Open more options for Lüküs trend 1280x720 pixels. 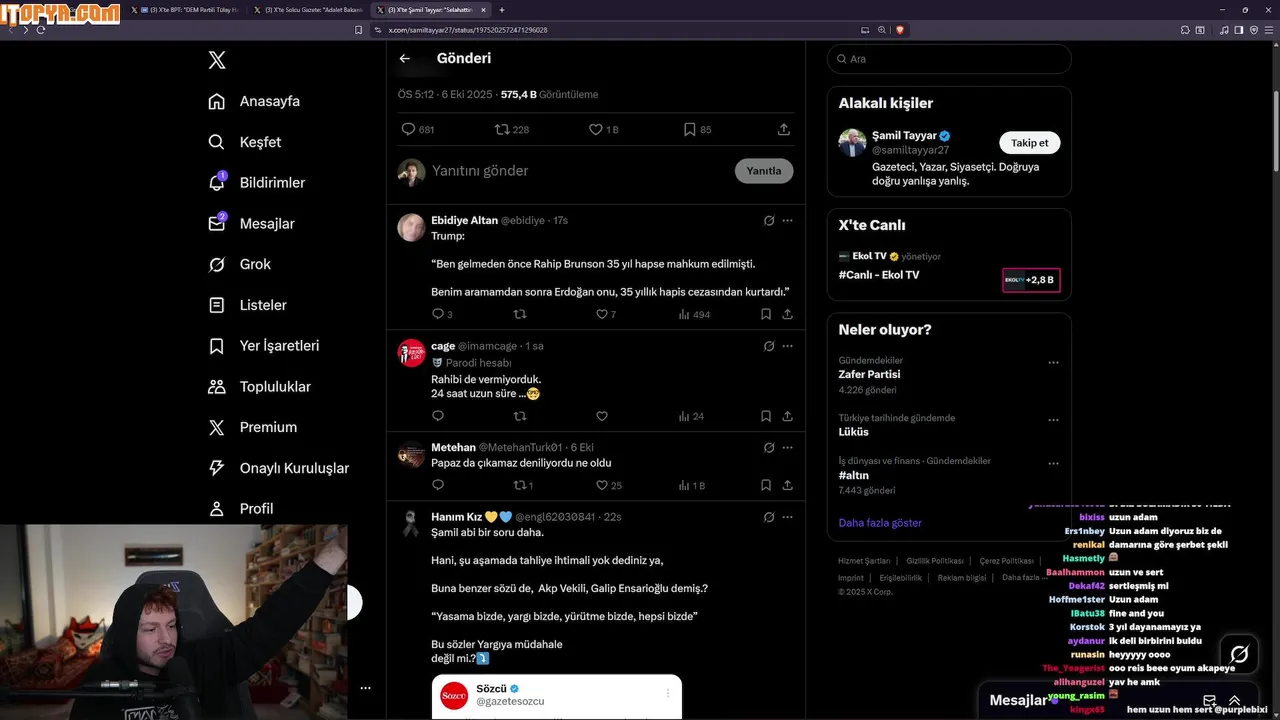(x=1053, y=421)
